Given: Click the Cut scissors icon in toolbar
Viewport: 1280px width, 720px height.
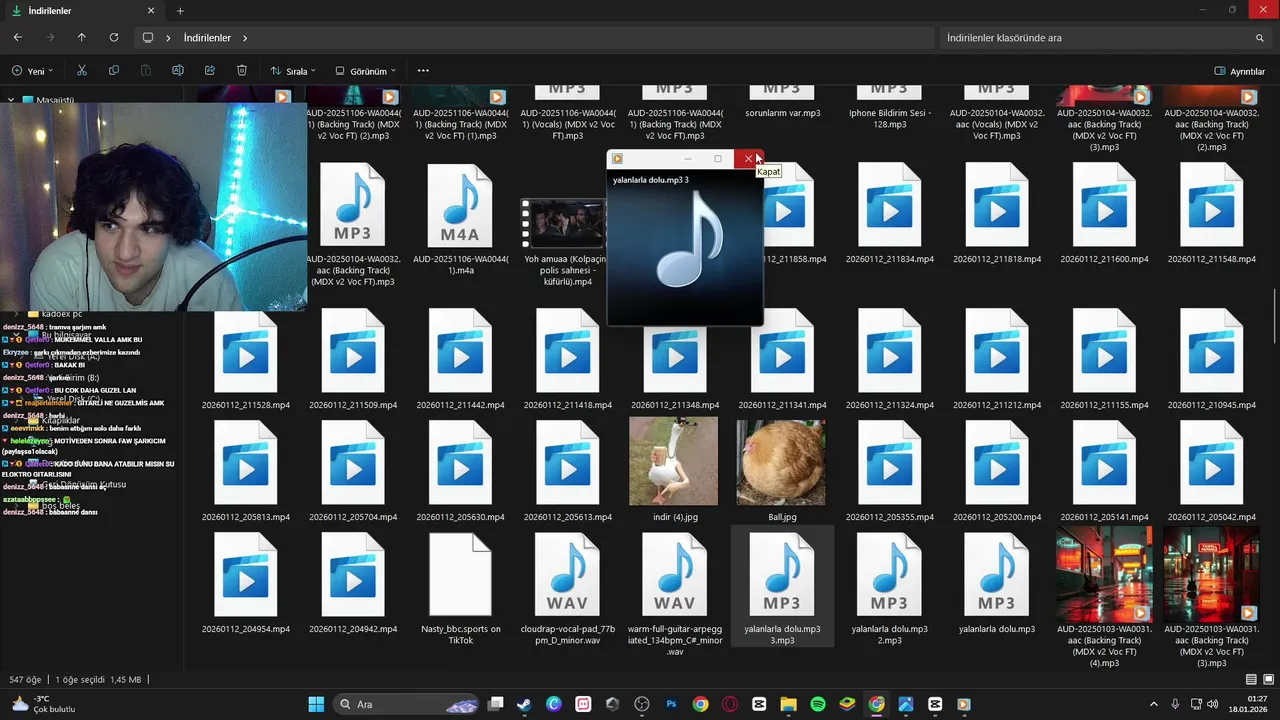Looking at the screenshot, I should pos(82,71).
